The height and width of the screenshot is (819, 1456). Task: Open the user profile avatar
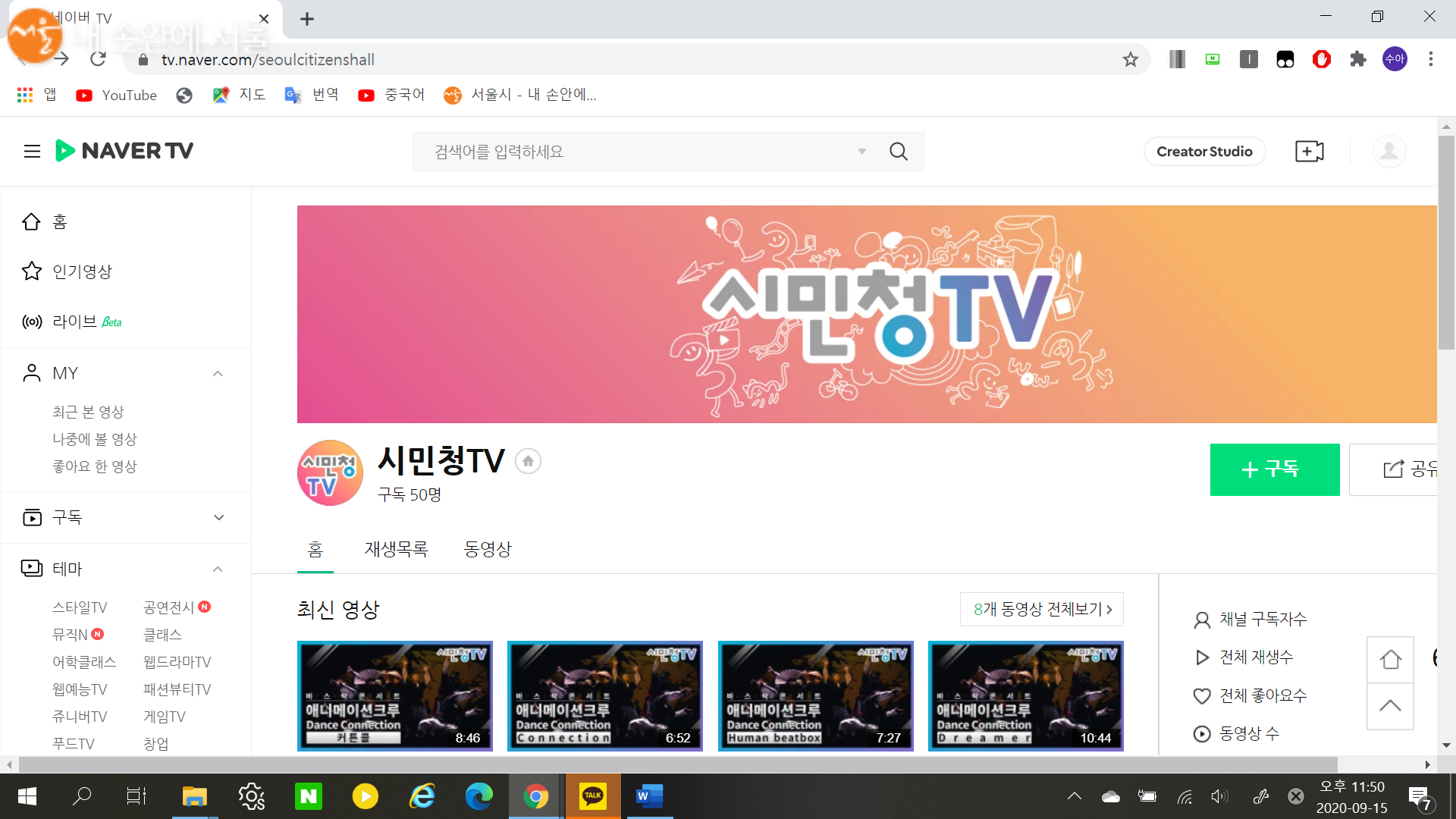click(x=1389, y=152)
